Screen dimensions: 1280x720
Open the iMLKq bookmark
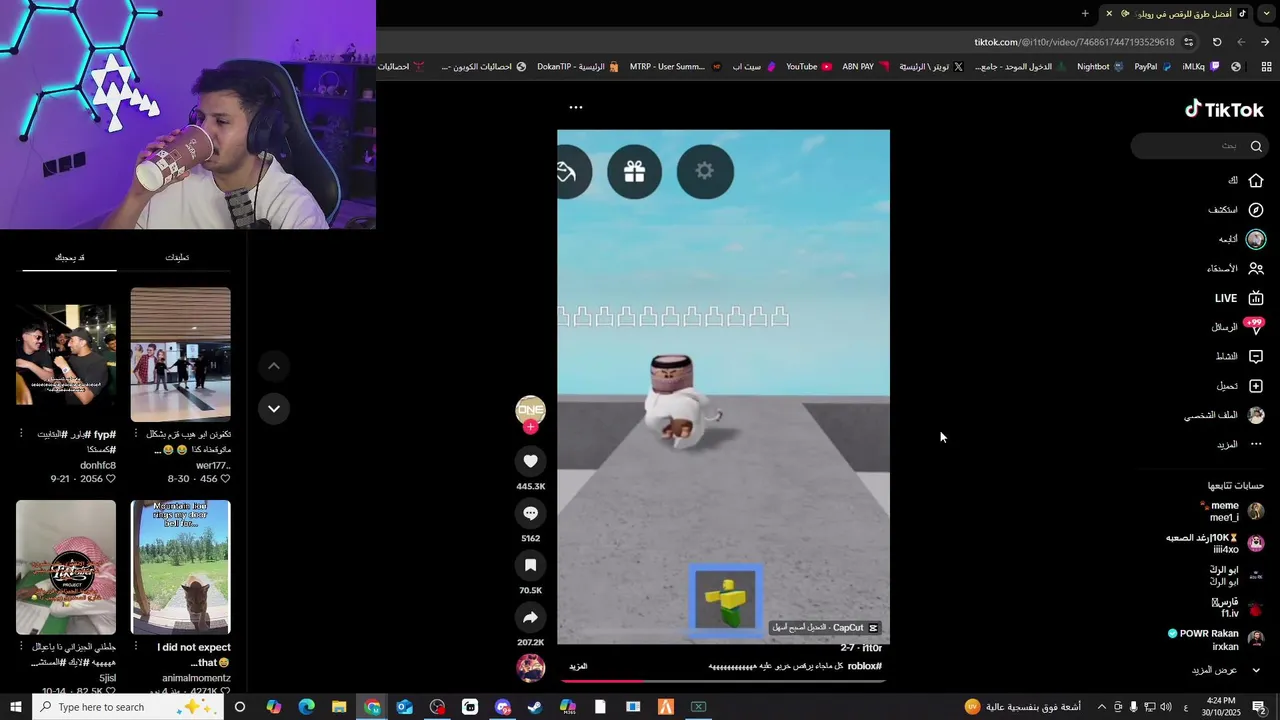[1200, 67]
